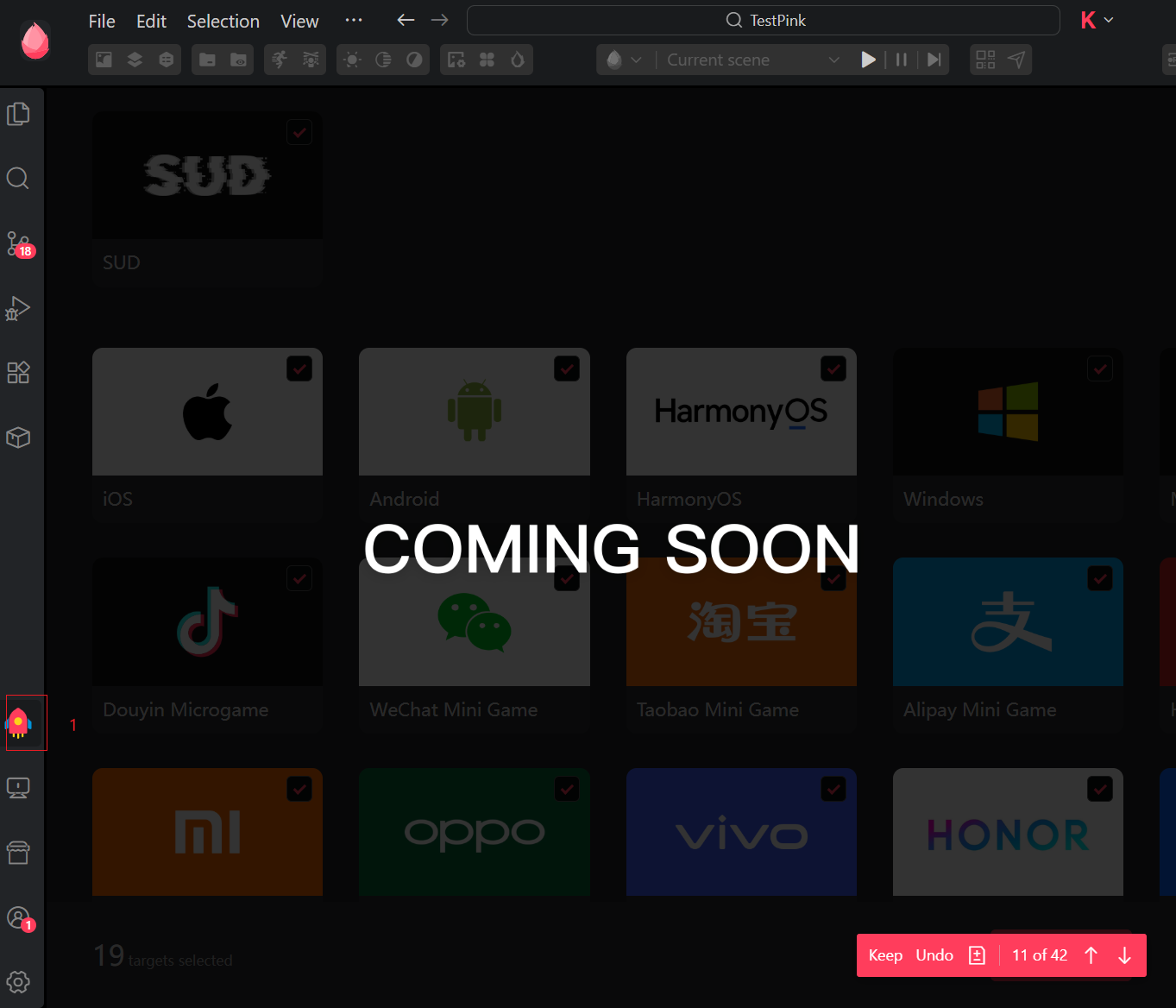Viewport: 1176px width, 1008px height.
Task: Click Undo to revert the change
Action: click(x=934, y=955)
